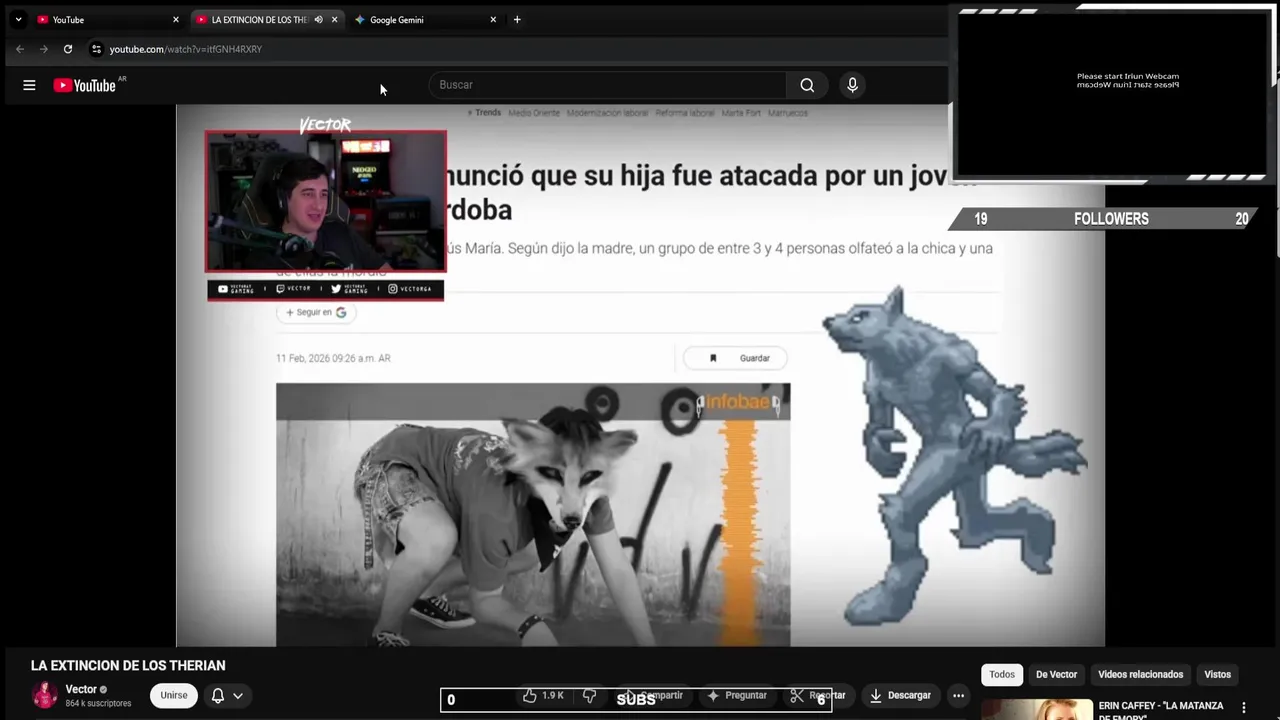
Task: Open the notification bell dropdown
Action: [227, 695]
